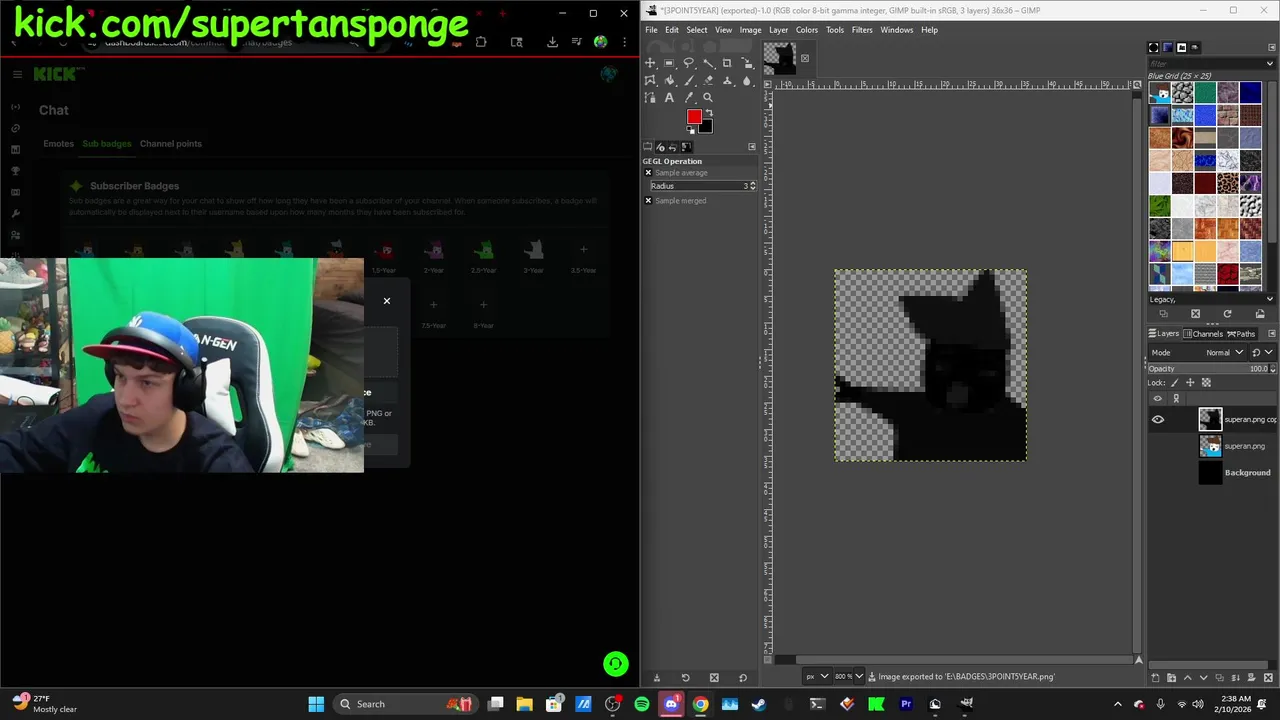Click the red foreground color swatch
Image resolution: width=1280 pixels, height=720 pixels.
tap(693, 116)
